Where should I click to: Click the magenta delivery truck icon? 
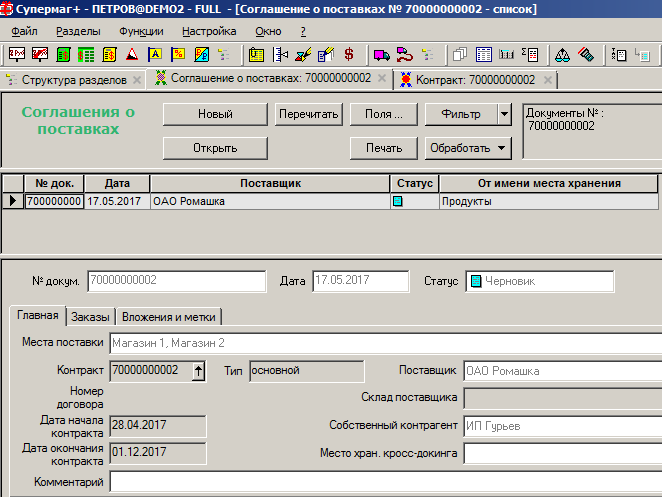[x=382, y=55]
